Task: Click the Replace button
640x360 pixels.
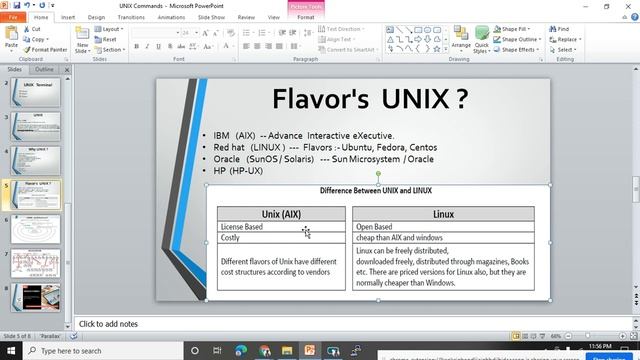Action: [x=565, y=40]
